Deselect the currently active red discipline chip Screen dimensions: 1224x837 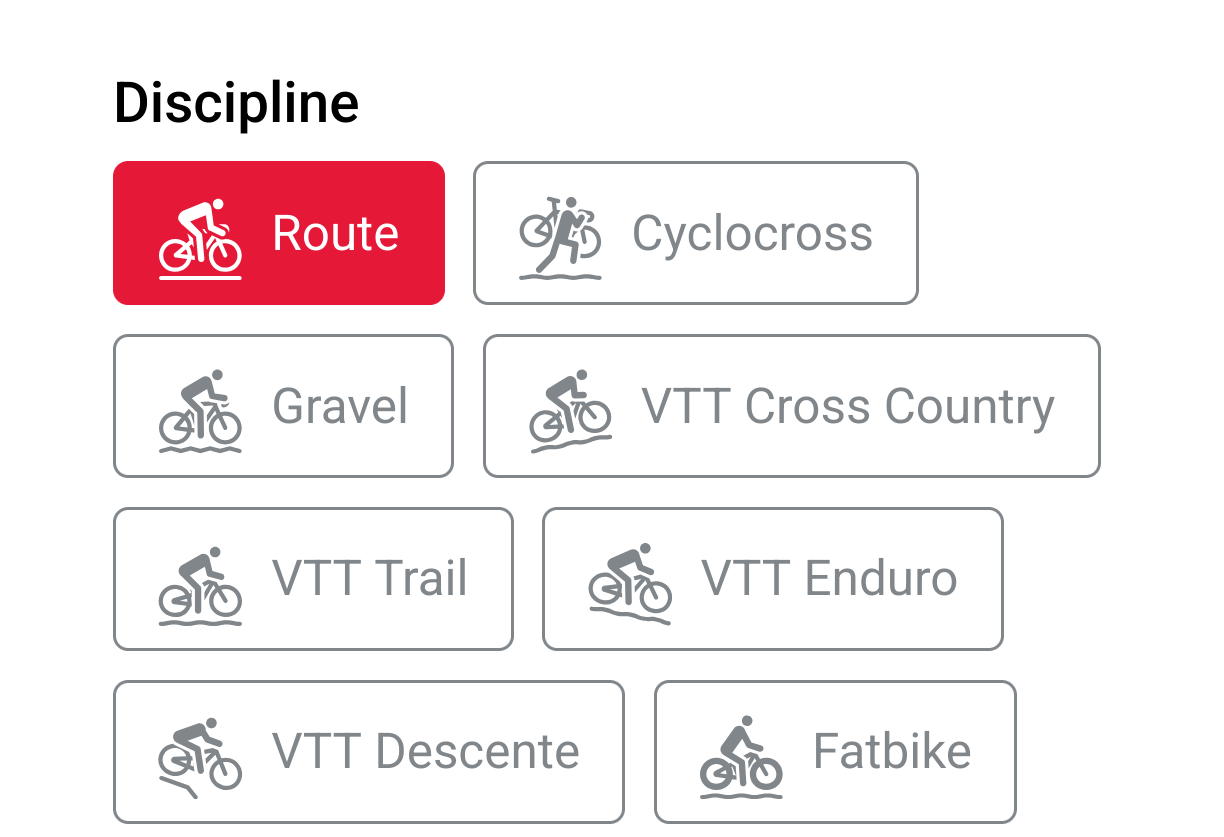[279, 233]
